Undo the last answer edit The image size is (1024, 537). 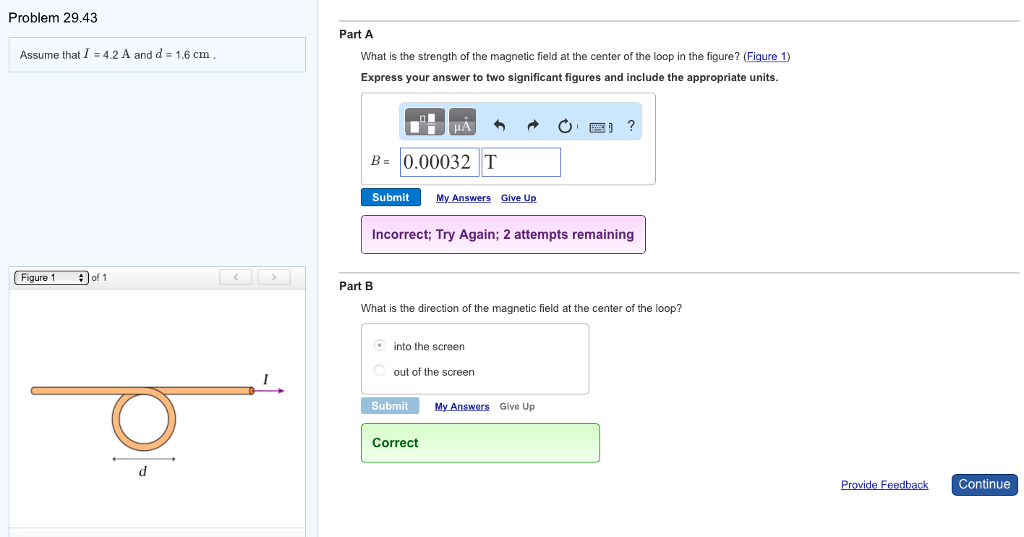tap(500, 125)
